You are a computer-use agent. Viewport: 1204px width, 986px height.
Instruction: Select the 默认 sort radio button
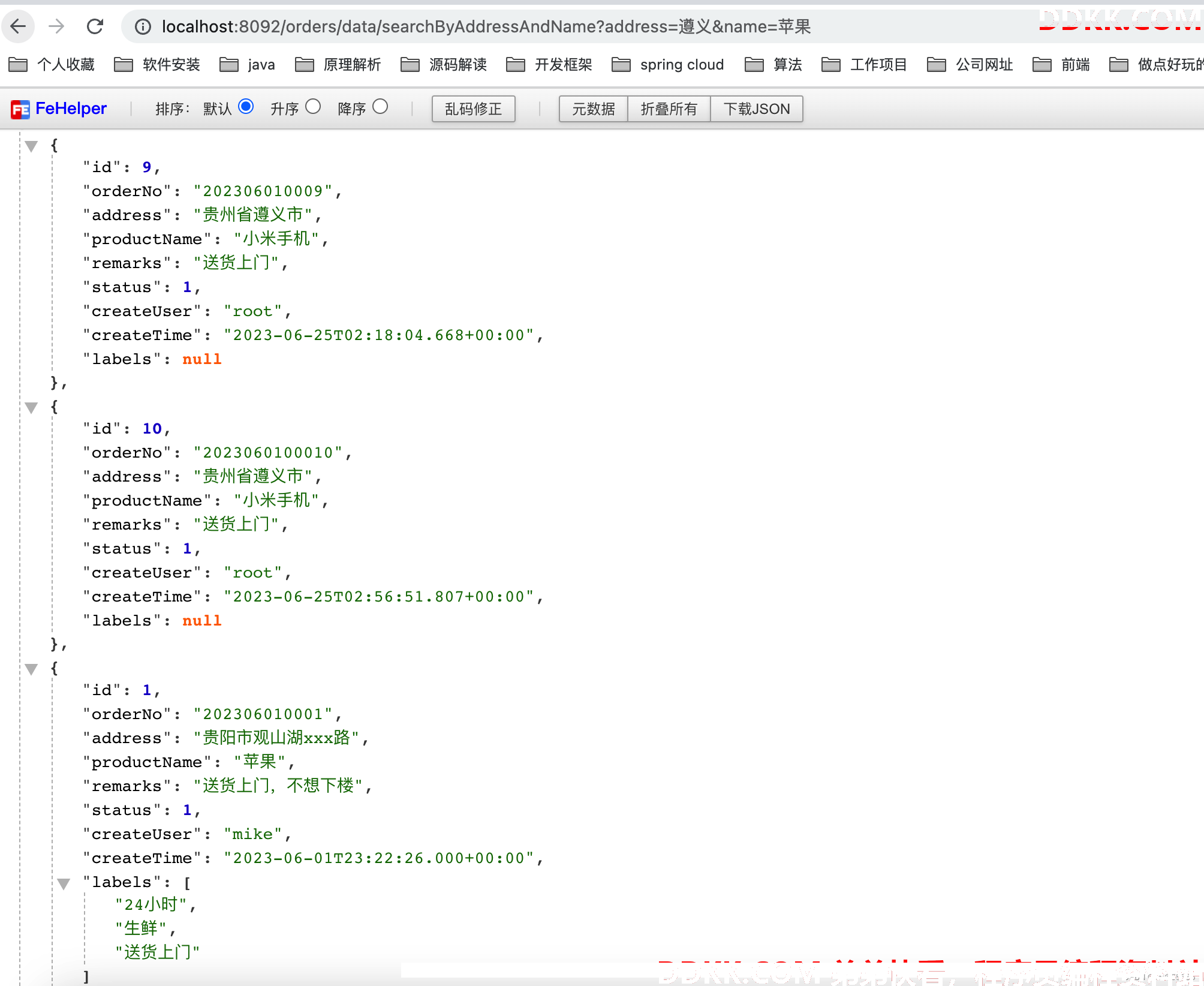coord(246,107)
